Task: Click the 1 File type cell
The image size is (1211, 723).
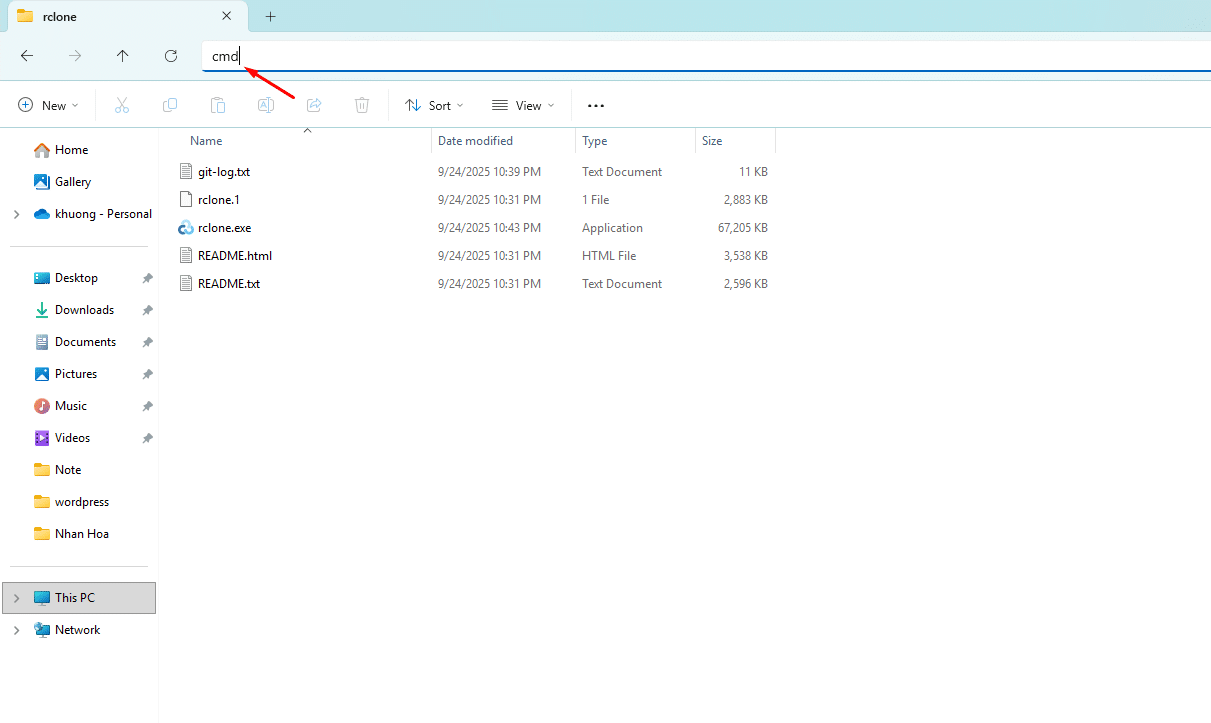Action: [x=595, y=200]
